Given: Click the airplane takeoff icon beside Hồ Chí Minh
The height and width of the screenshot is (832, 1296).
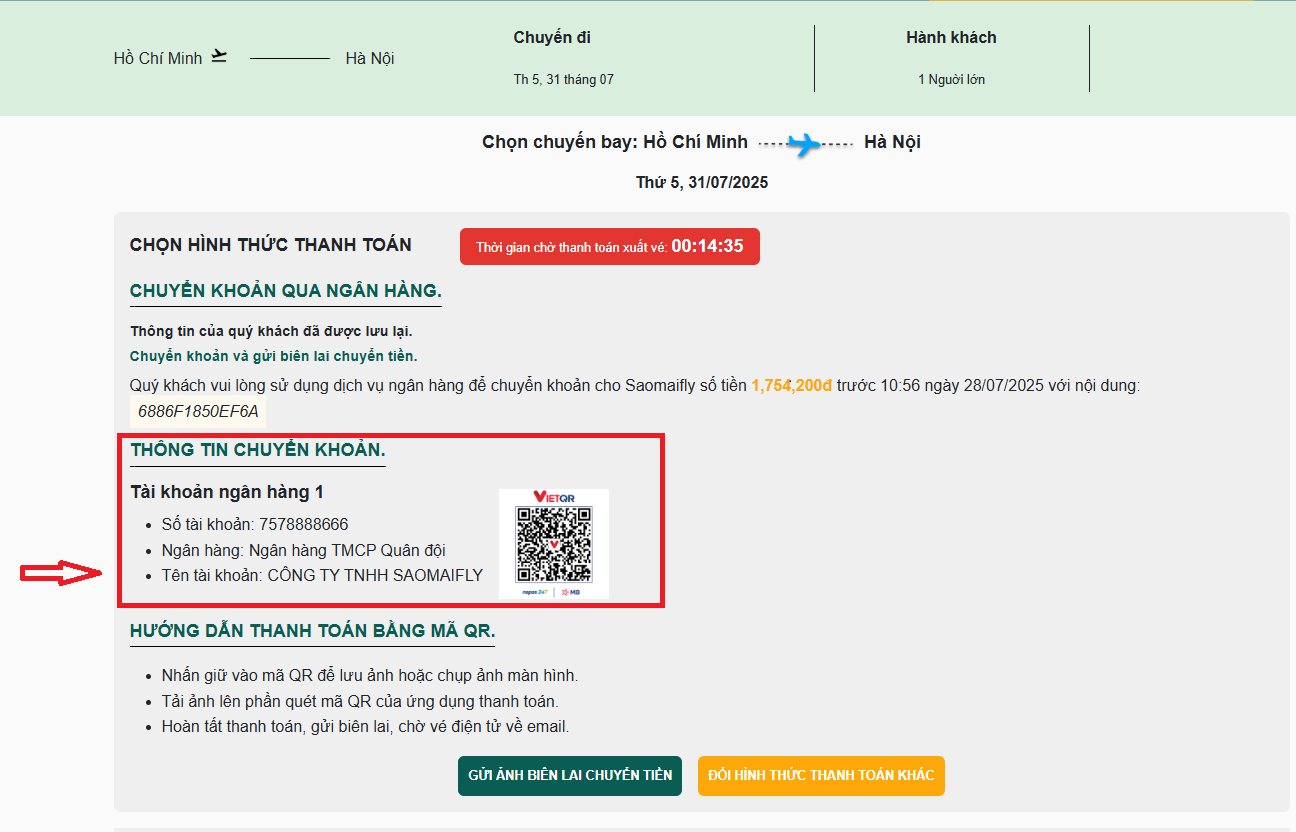Looking at the screenshot, I should click(220, 57).
